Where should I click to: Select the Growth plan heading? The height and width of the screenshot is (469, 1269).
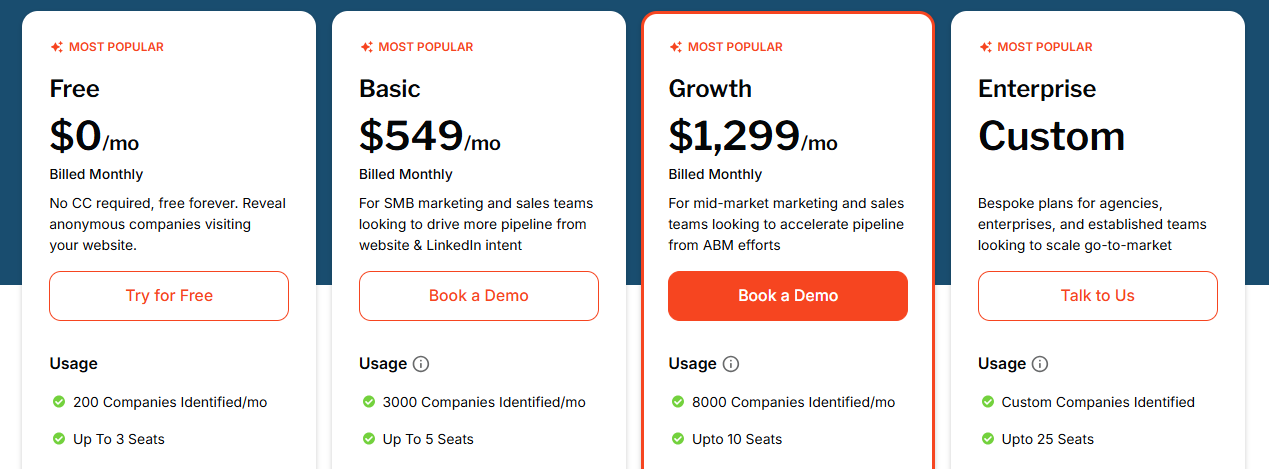710,89
